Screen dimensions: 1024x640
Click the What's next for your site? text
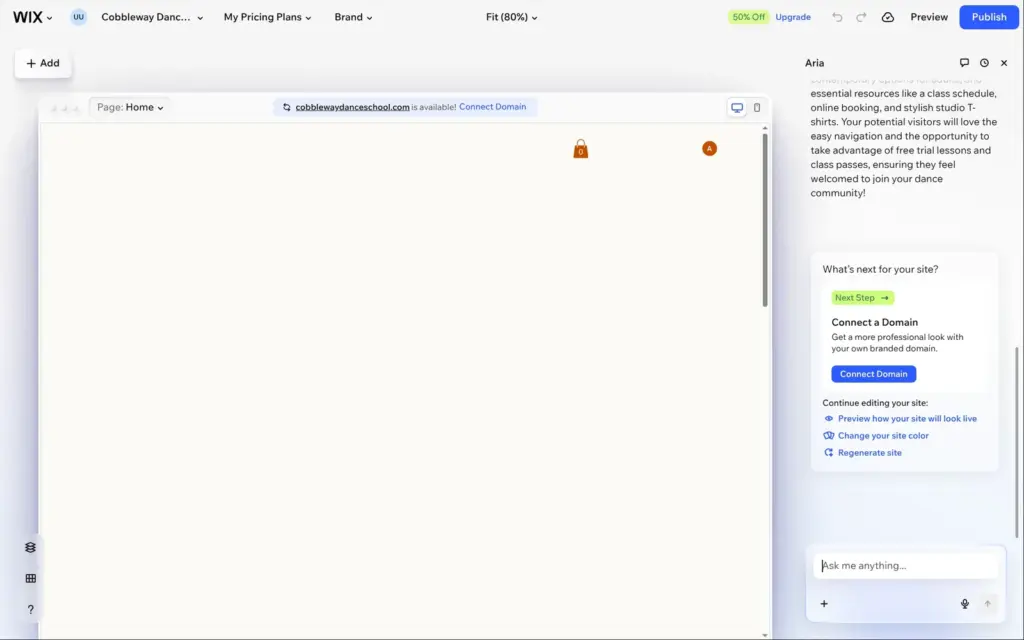tap(880, 269)
